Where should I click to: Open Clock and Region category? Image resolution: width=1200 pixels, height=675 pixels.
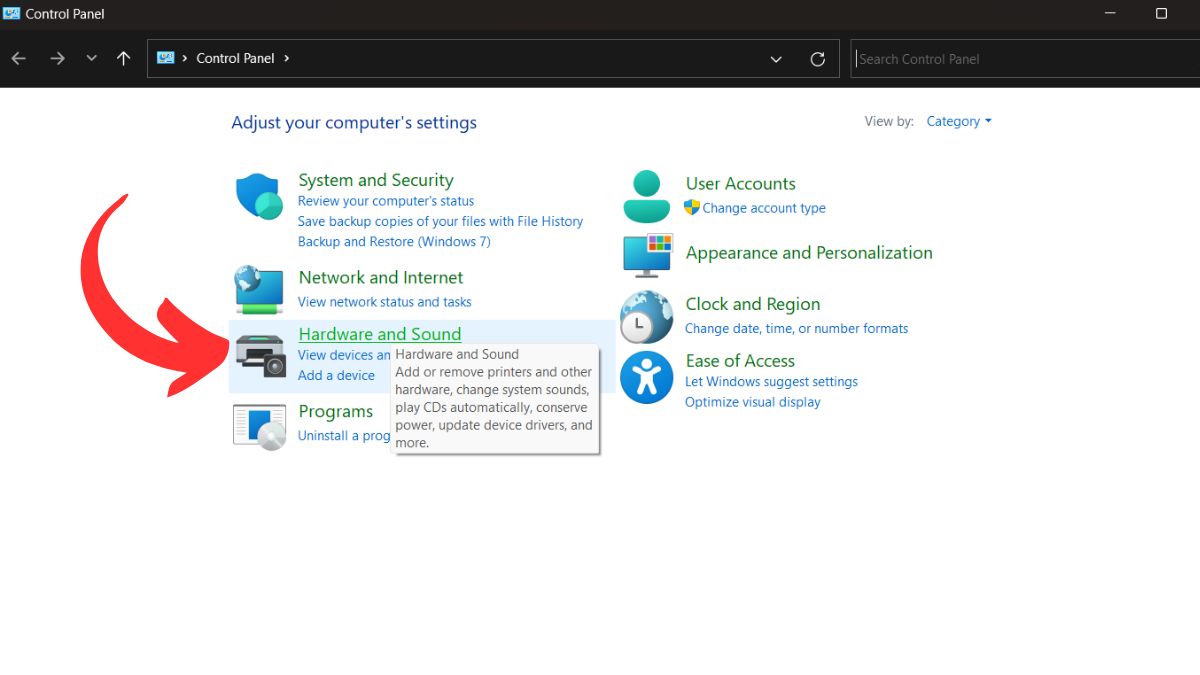[753, 304]
